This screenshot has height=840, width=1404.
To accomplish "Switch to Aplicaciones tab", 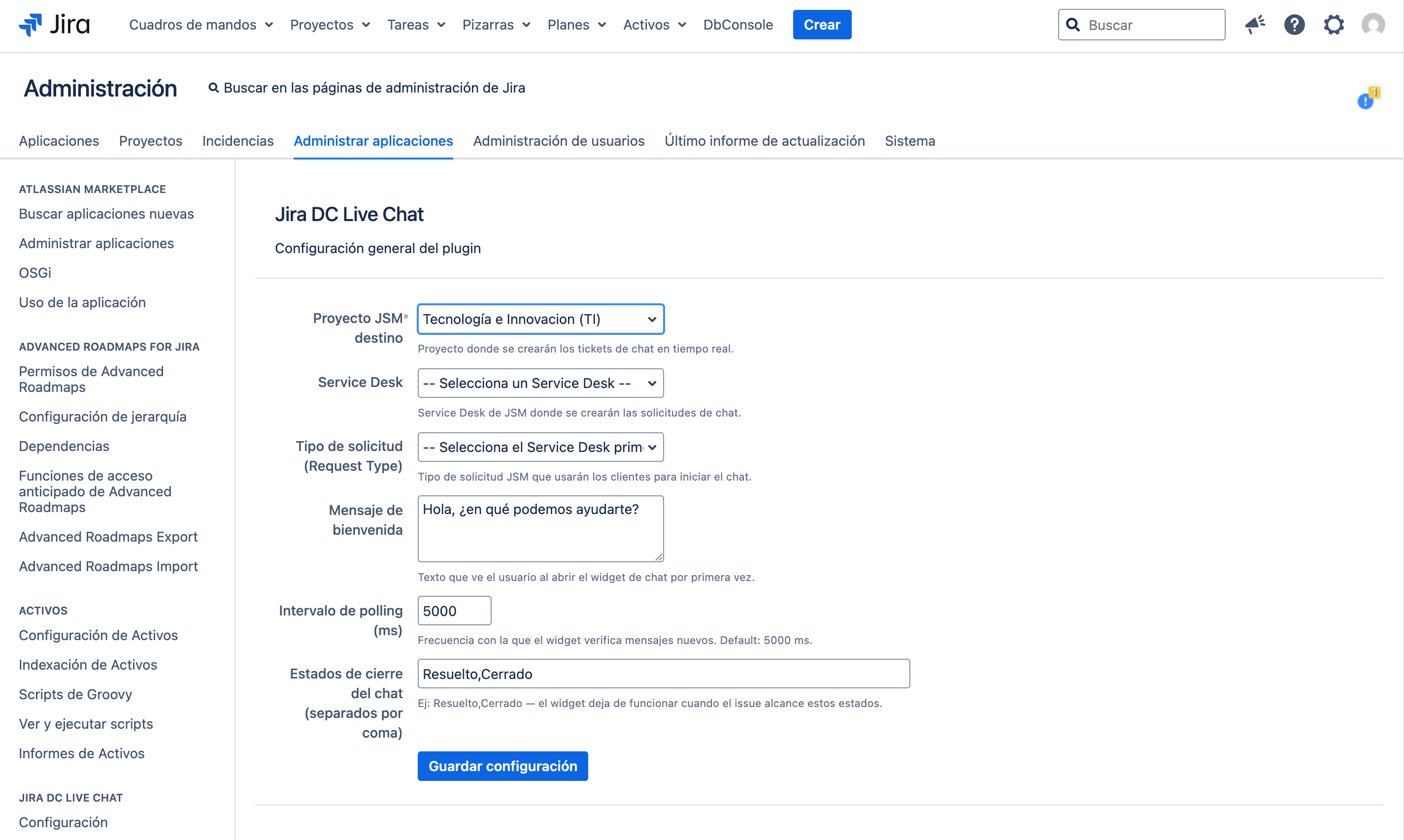I will pos(59,141).
